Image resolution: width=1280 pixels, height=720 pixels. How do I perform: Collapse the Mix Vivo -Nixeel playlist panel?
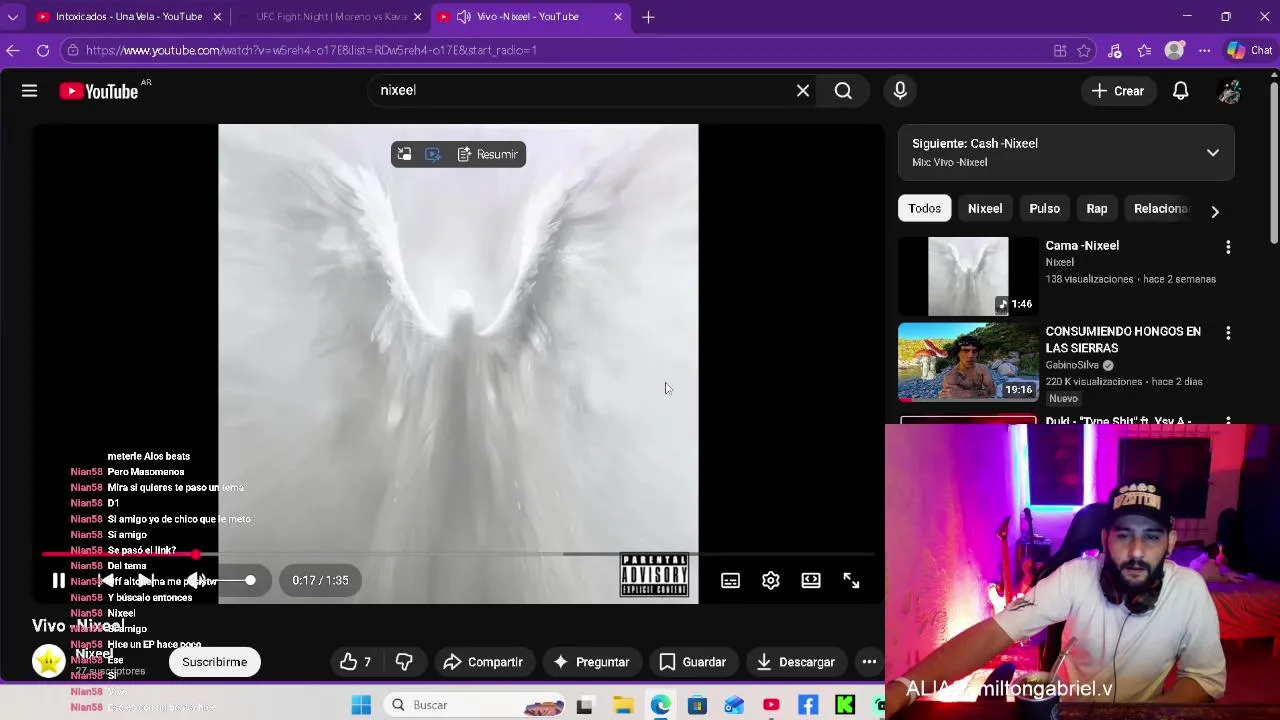click(1212, 153)
